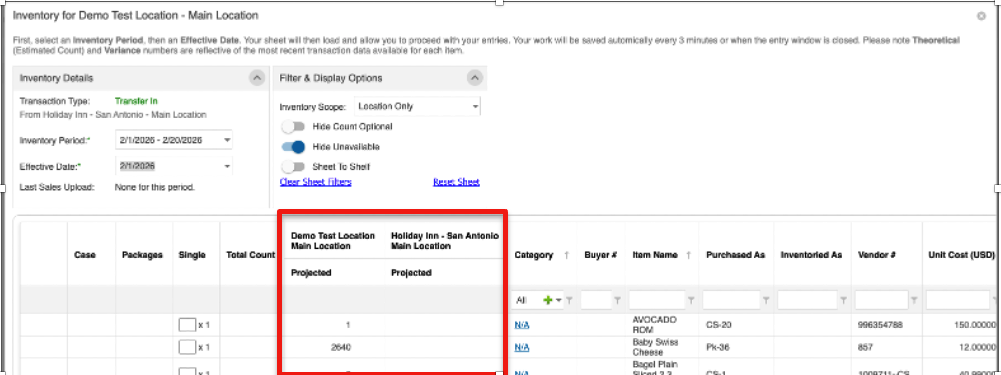Click the Reset Sheet link
Viewport: 1001px width, 375px height.
pyautogui.click(x=456, y=182)
